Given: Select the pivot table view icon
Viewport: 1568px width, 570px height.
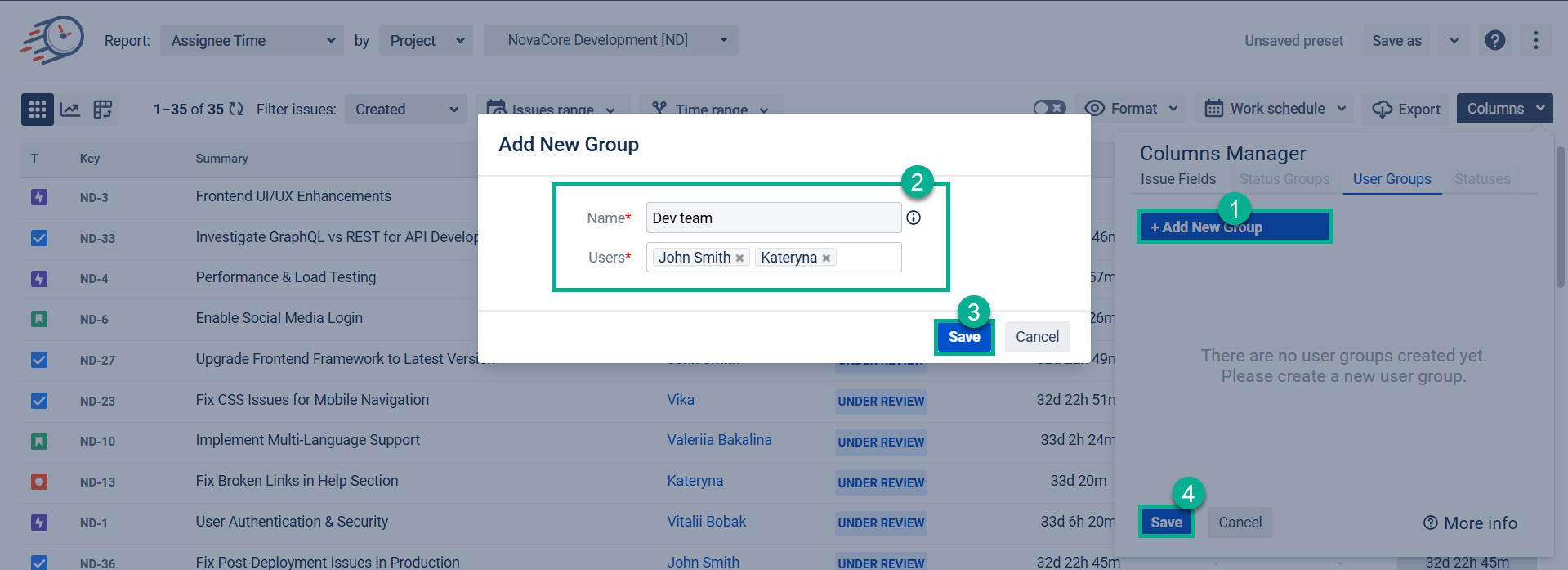Looking at the screenshot, I should (x=103, y=110).
